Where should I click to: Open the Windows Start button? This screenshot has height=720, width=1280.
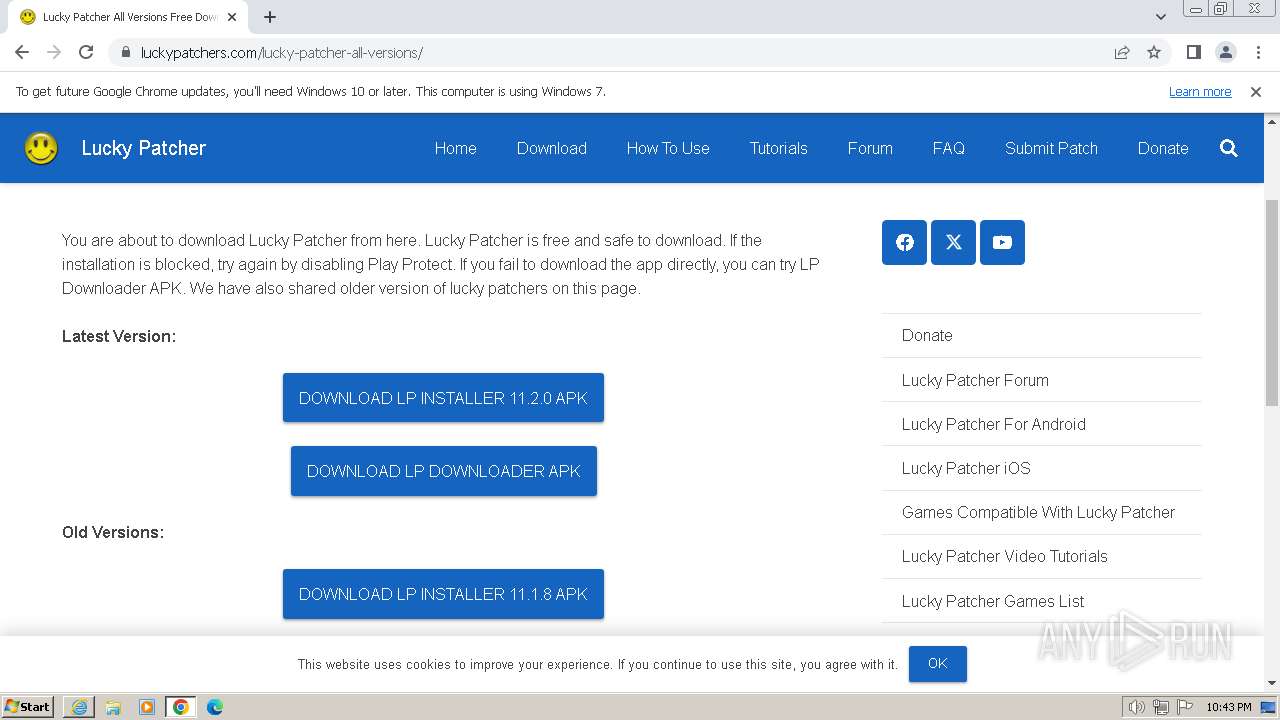point(27,706)
